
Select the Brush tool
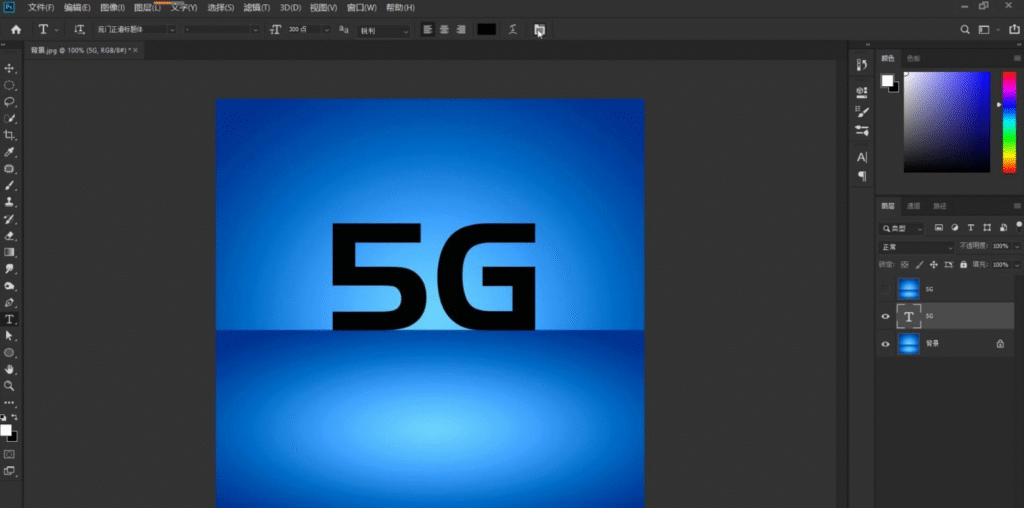pyautogui.click(x=9, y=185)
